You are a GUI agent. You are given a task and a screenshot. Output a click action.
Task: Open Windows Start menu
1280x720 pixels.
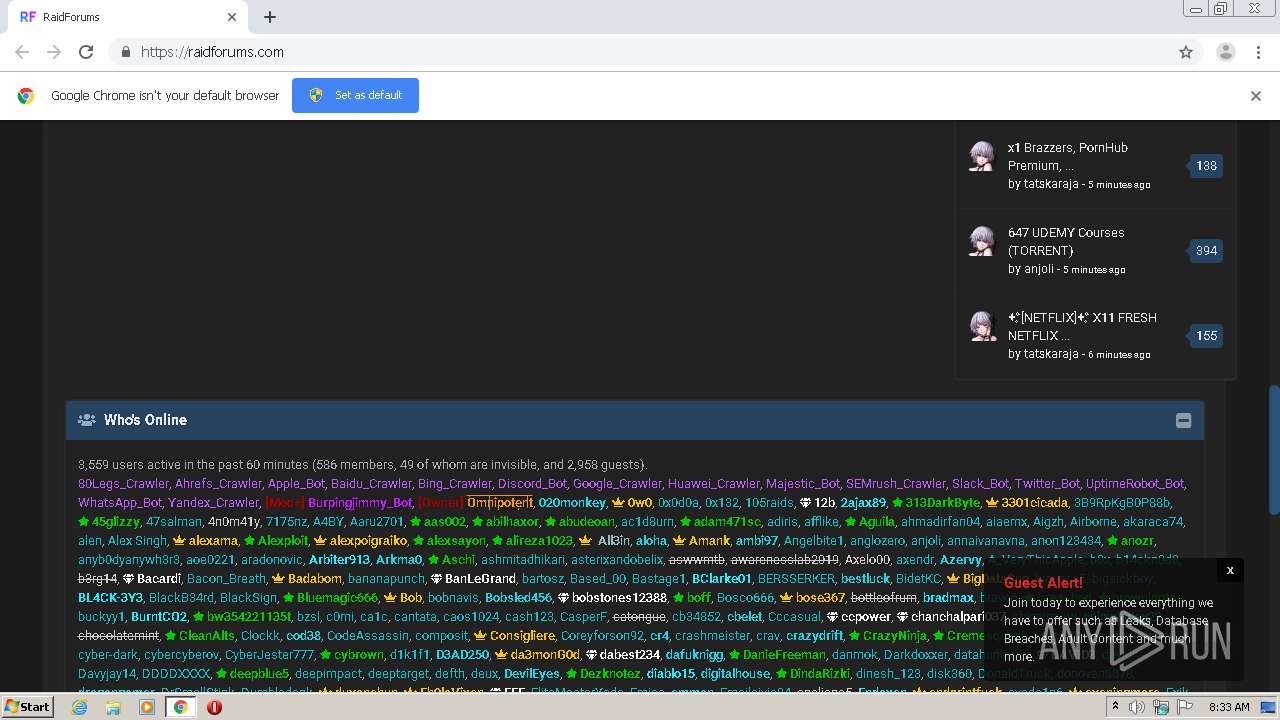click(28, 707)
